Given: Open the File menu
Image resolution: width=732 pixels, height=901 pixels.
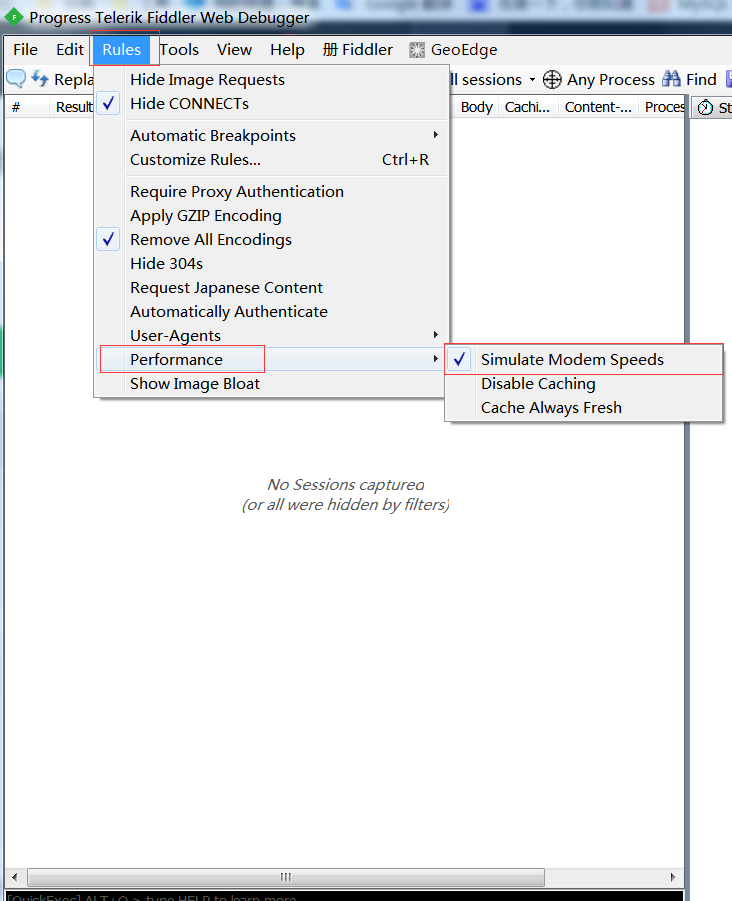Looking at the screenshot, I should pyautogui.click(x=25, y=50).
